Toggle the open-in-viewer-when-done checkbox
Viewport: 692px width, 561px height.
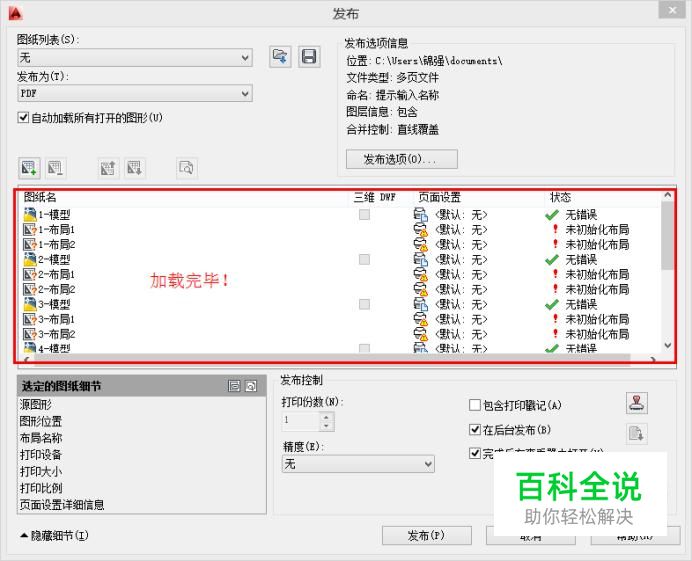click(474, 453)
